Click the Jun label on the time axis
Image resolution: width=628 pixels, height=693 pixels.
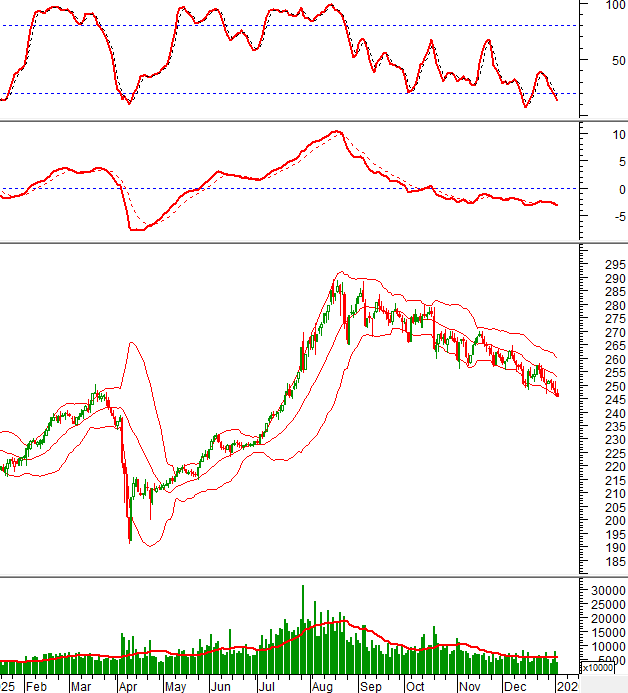tap(221, 687)
